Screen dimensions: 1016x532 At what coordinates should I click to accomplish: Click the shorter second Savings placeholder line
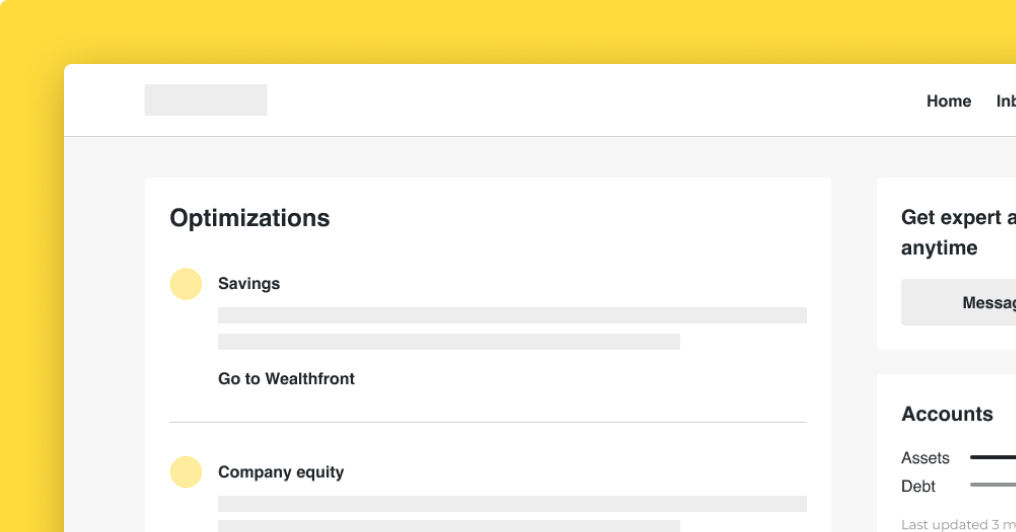(x=449, y=342)
